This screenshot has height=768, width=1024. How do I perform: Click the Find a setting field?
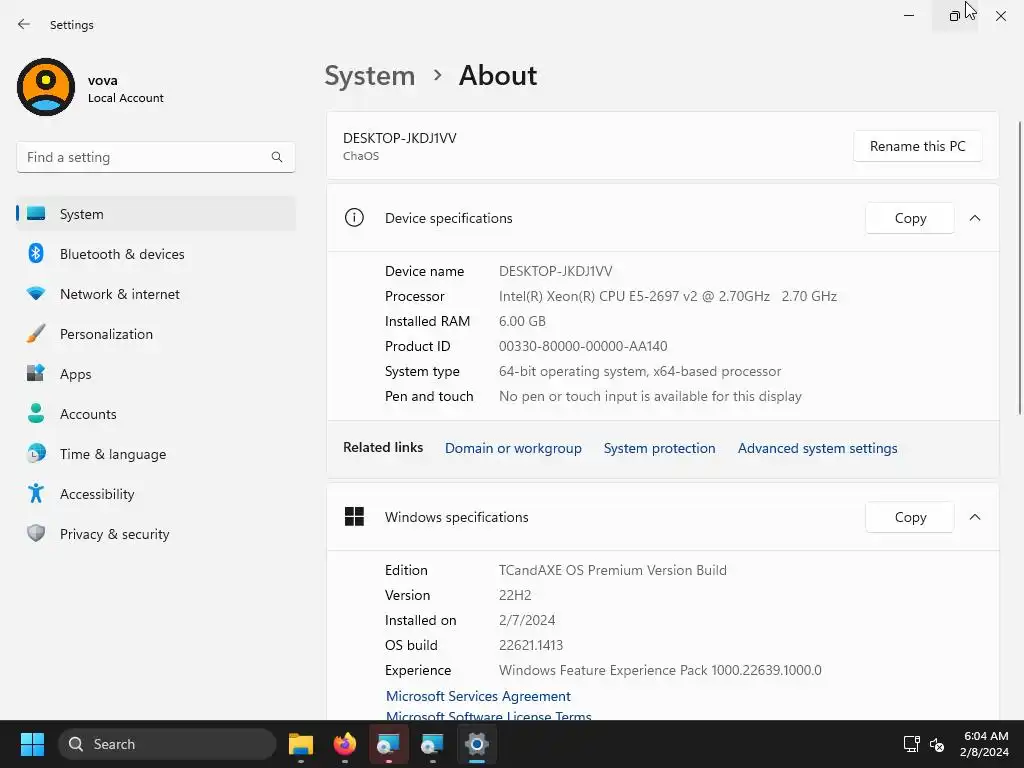coord(155,157)
